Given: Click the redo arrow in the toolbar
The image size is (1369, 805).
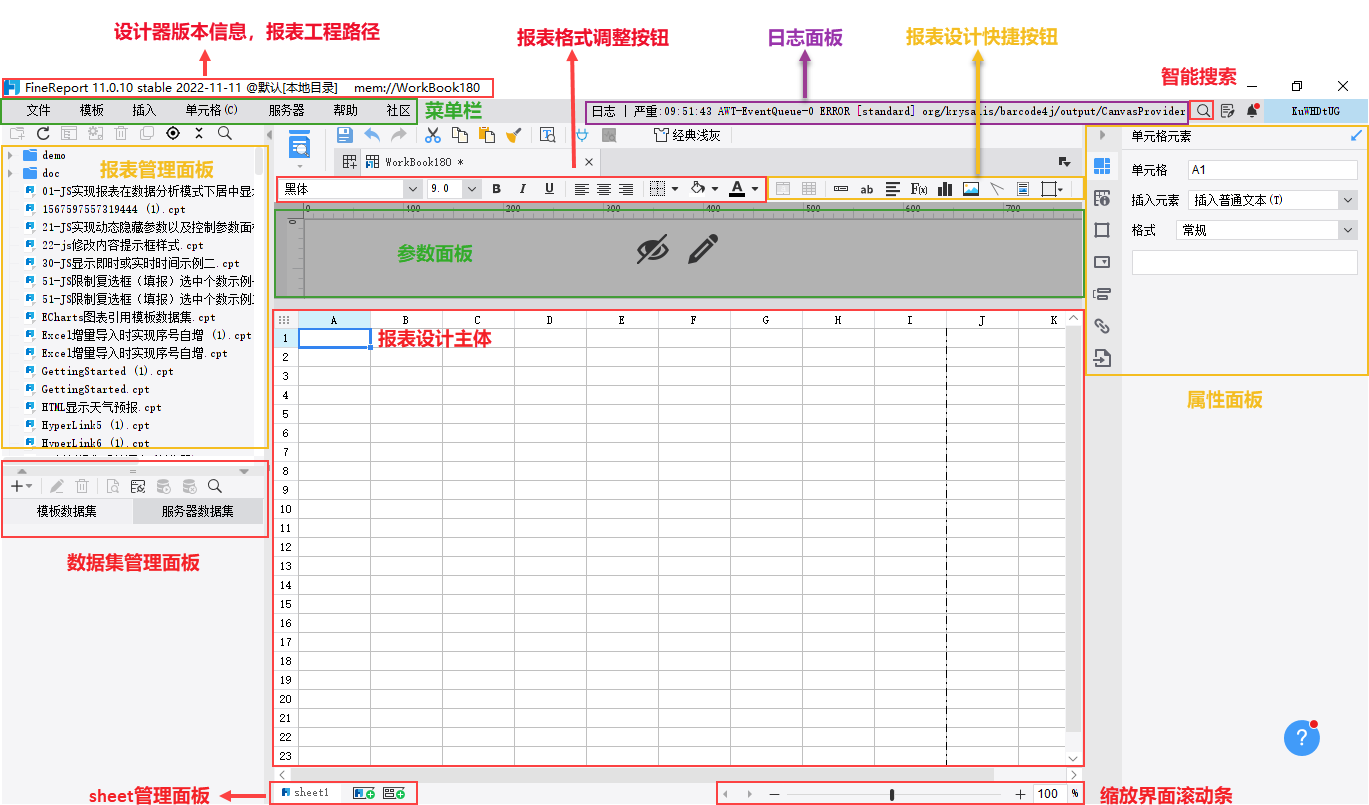Looking at the screenshot, I should (398, 135).
